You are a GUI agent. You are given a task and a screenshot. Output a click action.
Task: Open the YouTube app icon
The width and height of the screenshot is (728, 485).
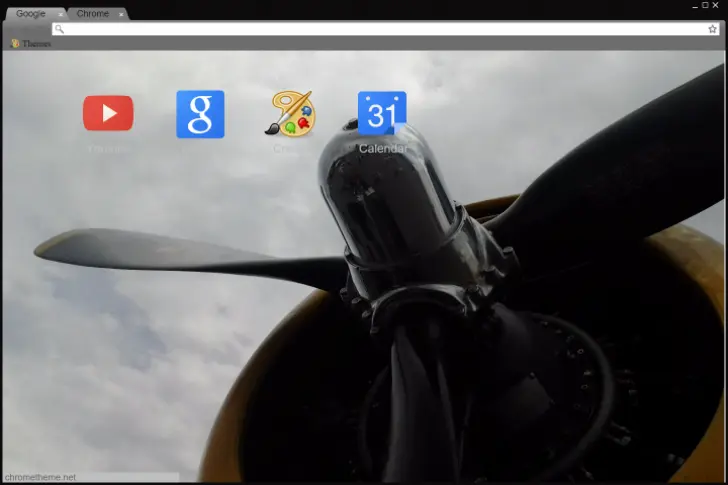point(108,113)
